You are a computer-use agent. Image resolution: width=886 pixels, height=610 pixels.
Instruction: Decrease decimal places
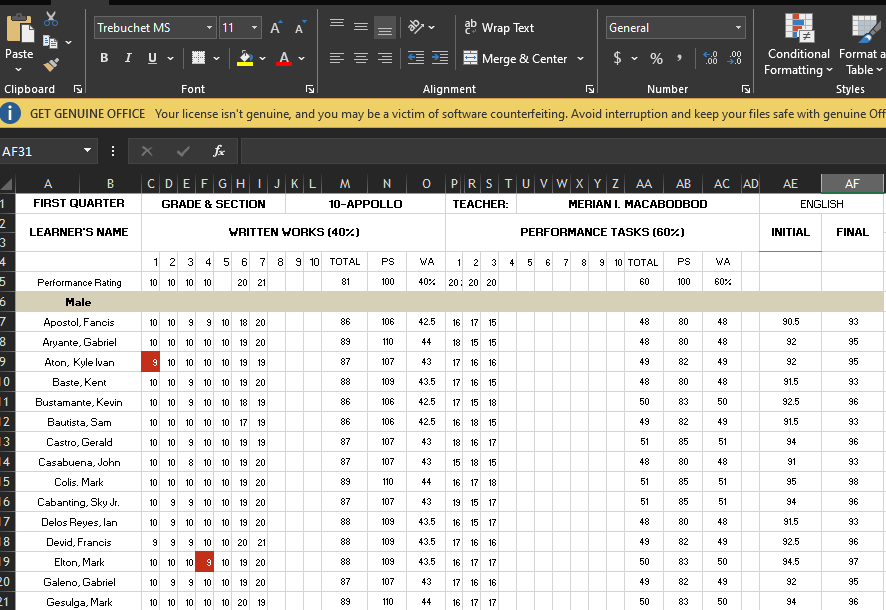[735, 58]
